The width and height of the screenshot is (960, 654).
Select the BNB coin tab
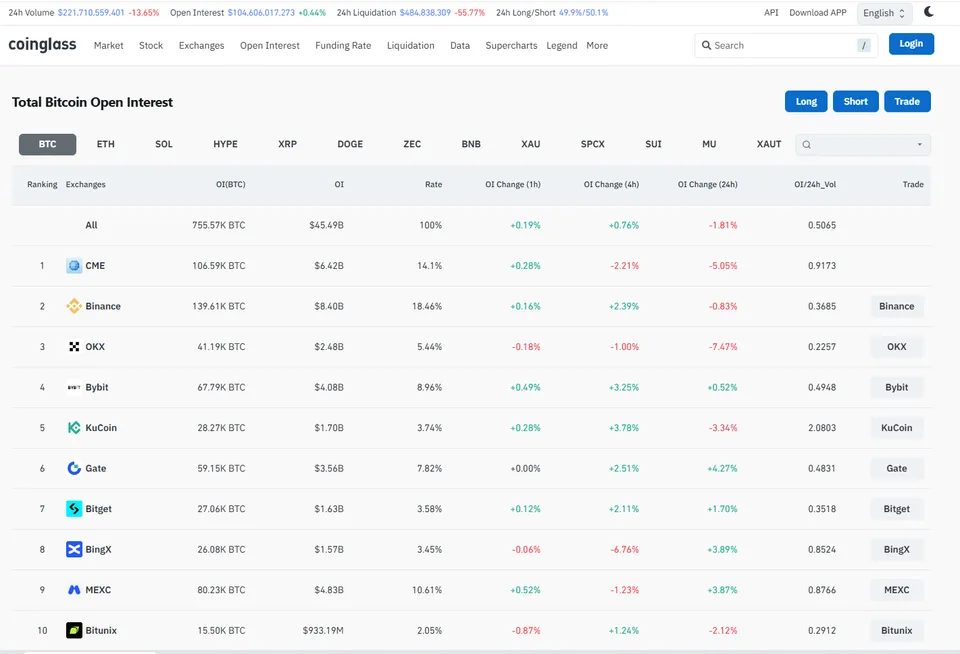tap(471, 145)
